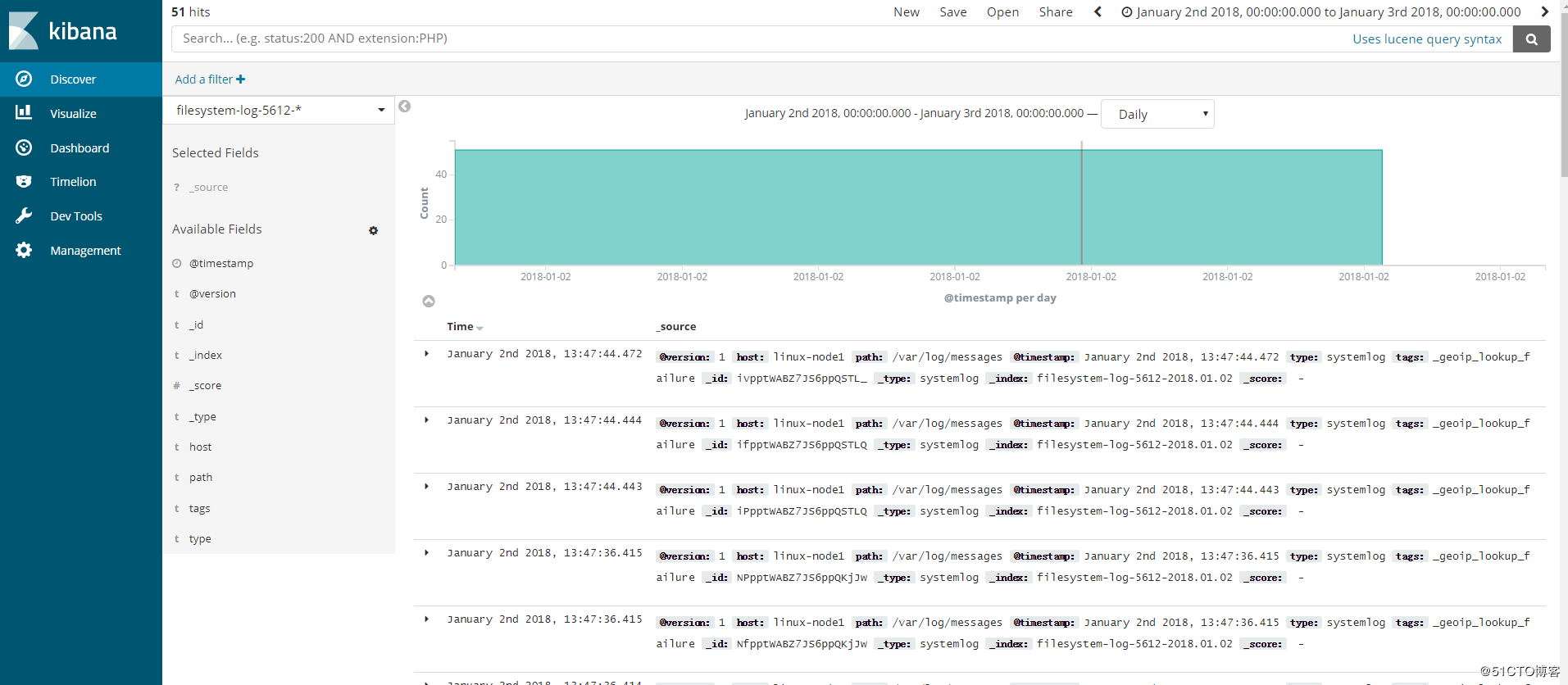Screen dimensions: 1568x685
Task: Click the teal histogram bar
Action: coord(918,207)
